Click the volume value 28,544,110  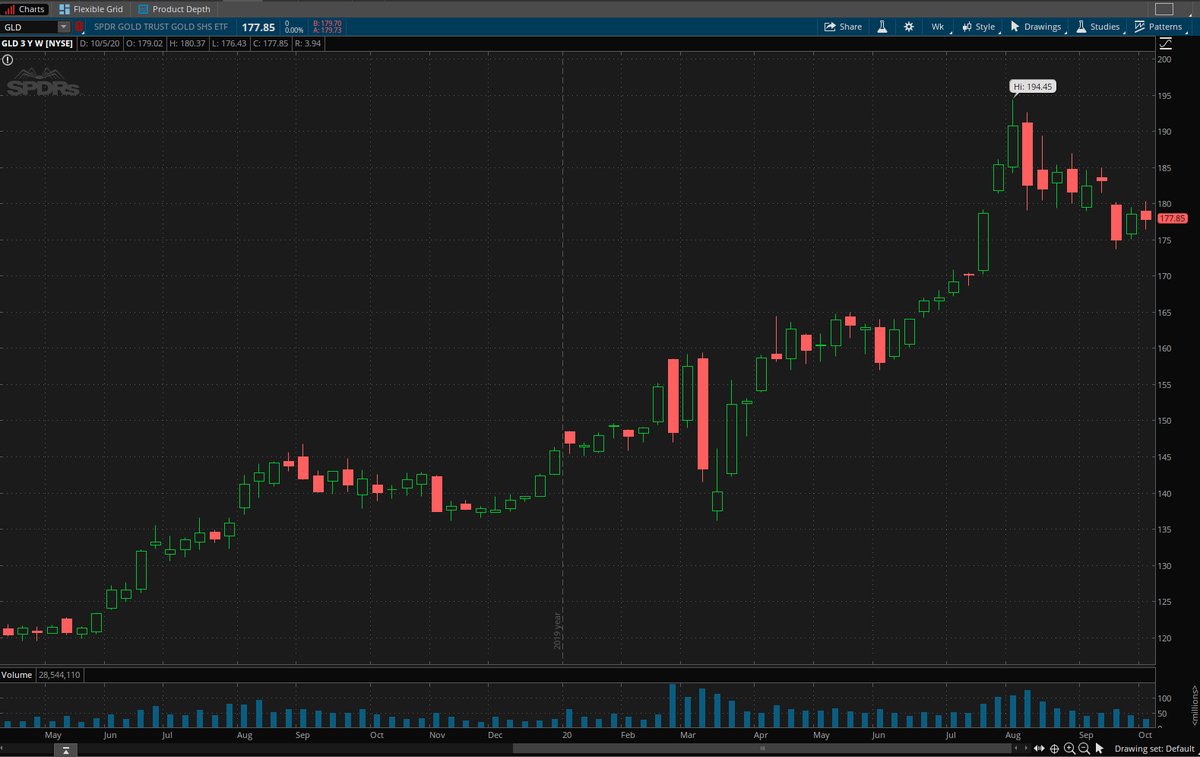coord(60,675)
